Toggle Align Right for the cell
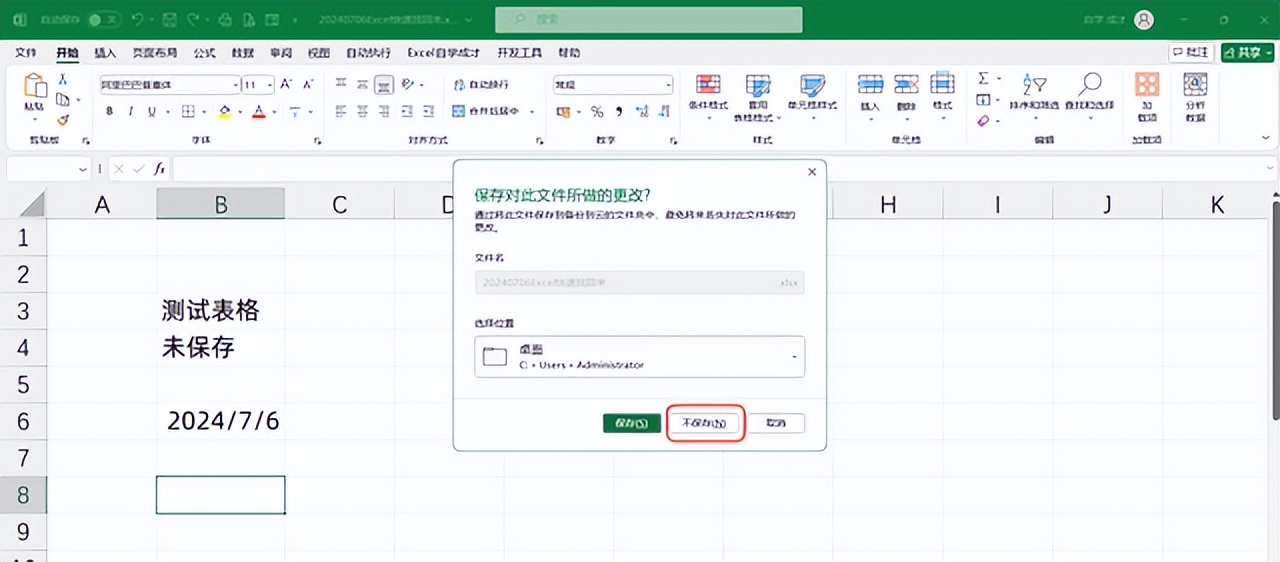This screenshot has width=1280, height=562. 384,111
